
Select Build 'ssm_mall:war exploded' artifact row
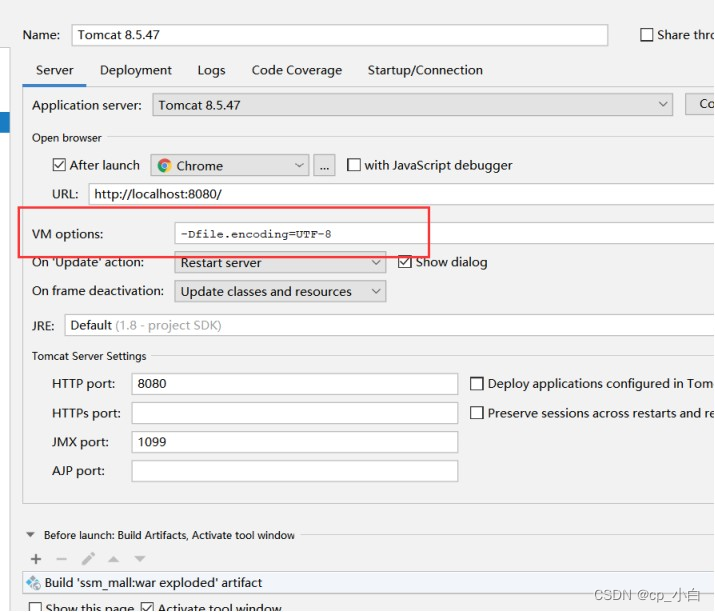[368, 583]
